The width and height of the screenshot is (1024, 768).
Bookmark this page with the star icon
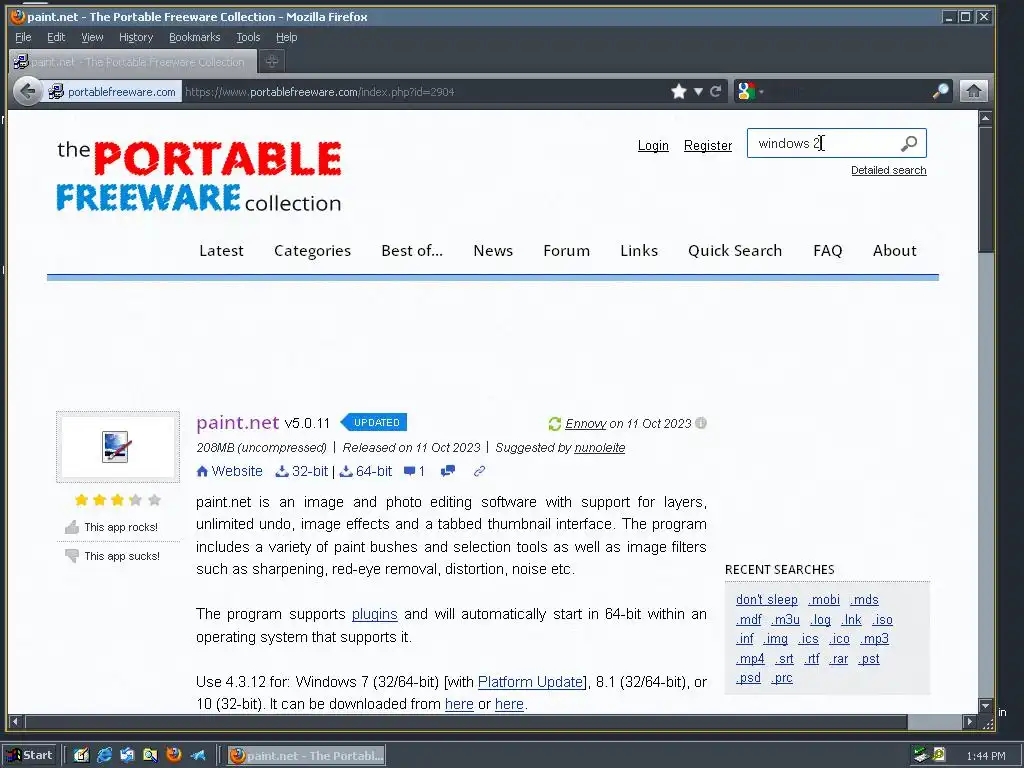679,91
